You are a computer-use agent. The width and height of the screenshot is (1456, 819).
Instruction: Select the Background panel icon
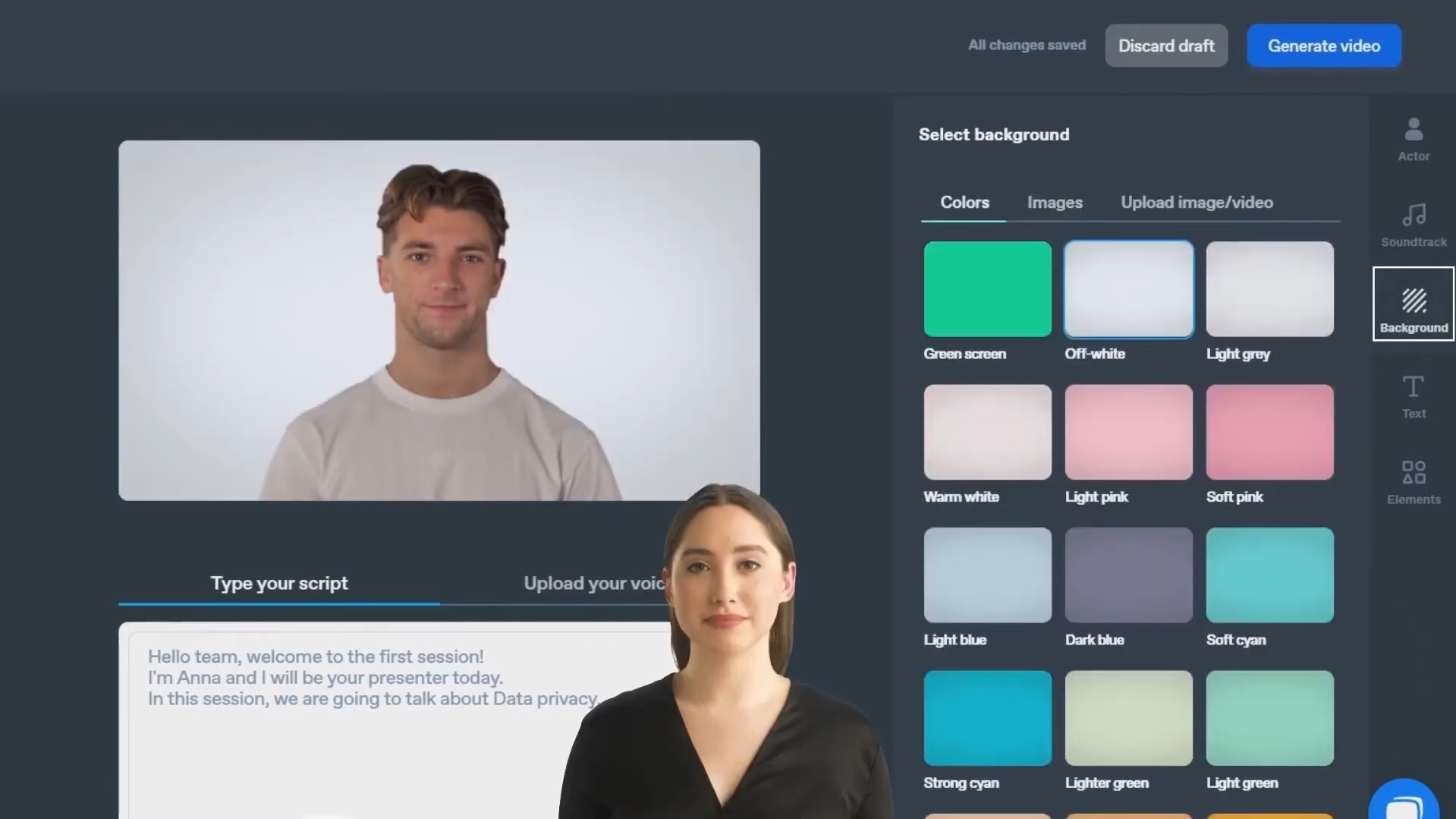[1413, 304]
